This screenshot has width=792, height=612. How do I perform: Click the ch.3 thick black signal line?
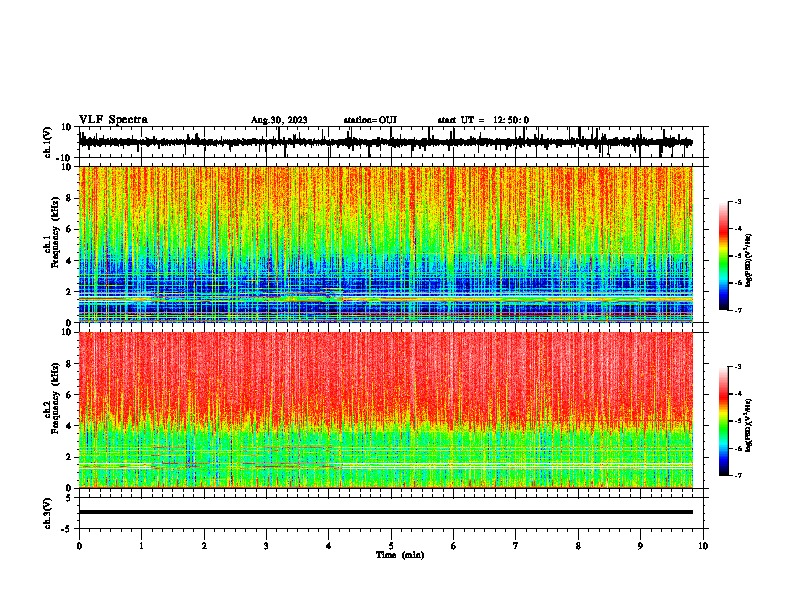(x=385, y=512)
